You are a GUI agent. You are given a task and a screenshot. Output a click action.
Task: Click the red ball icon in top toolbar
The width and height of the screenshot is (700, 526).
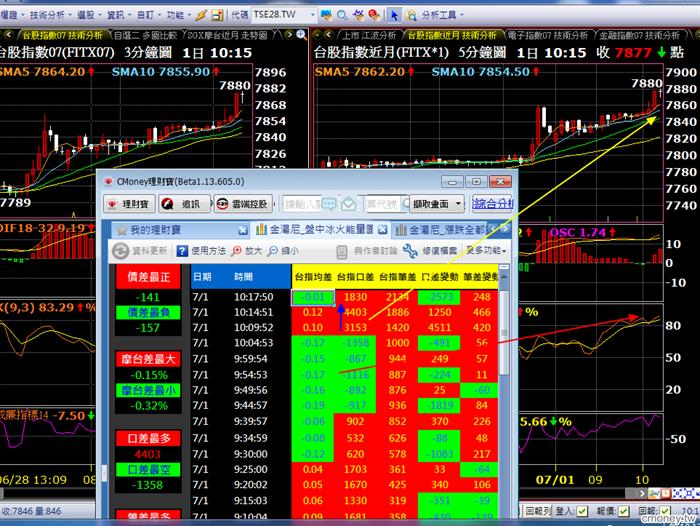374,15
